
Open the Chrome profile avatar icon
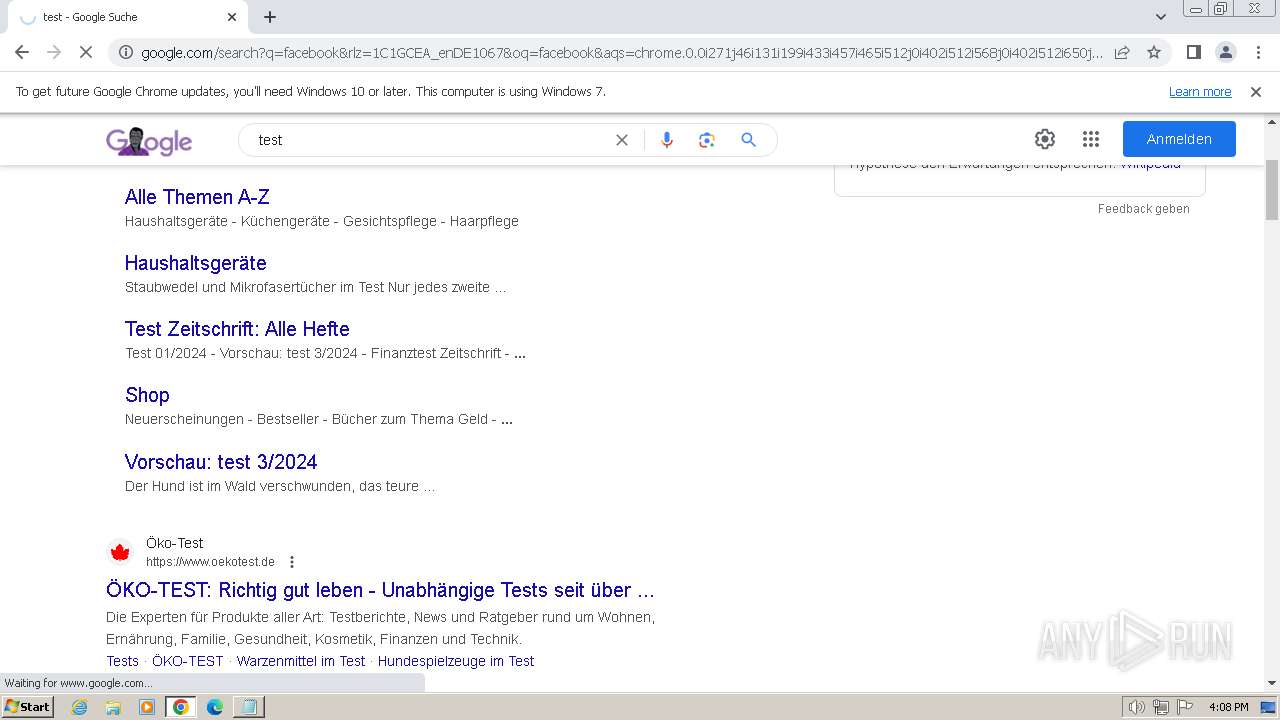pos(1225,52)
